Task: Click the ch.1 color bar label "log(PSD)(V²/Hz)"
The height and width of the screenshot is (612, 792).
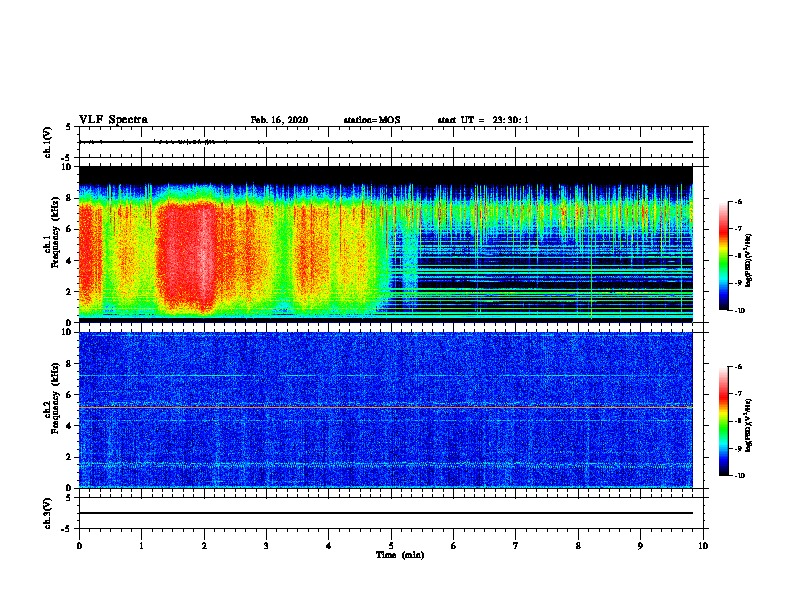Action: coord(749,260)
